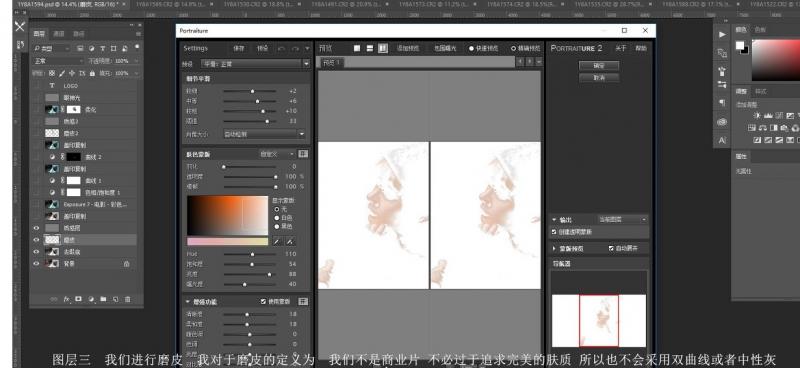Image resolution: width=800 pixels, height=368 pixels.
Task: Open portrait size auto-detect dropdown
Action: tap(264, 134)
